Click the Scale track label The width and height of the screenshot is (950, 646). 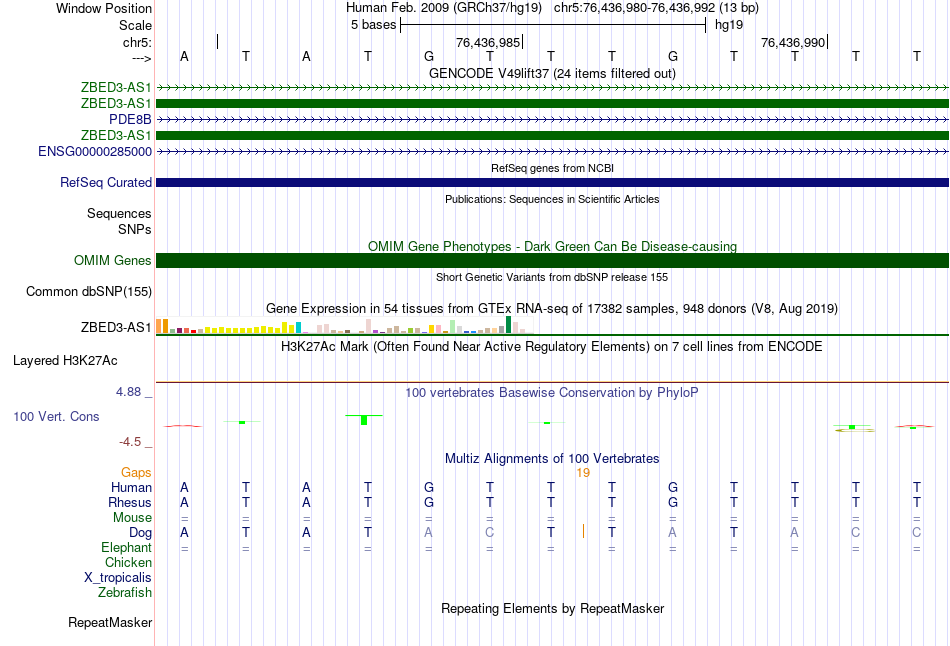(x=135, y=25)
